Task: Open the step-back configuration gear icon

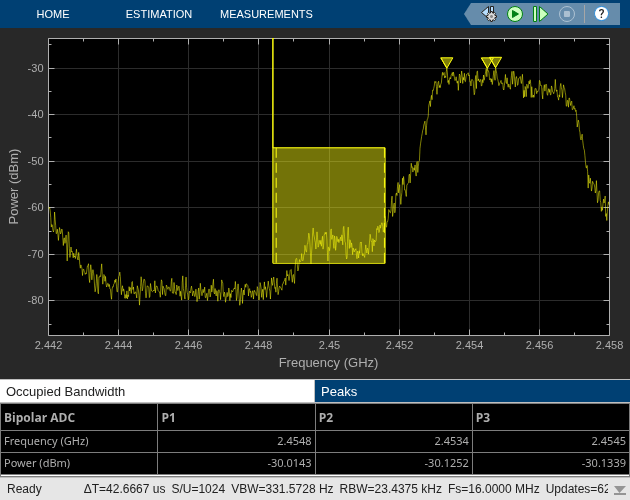Action: [x=489, y=14]
